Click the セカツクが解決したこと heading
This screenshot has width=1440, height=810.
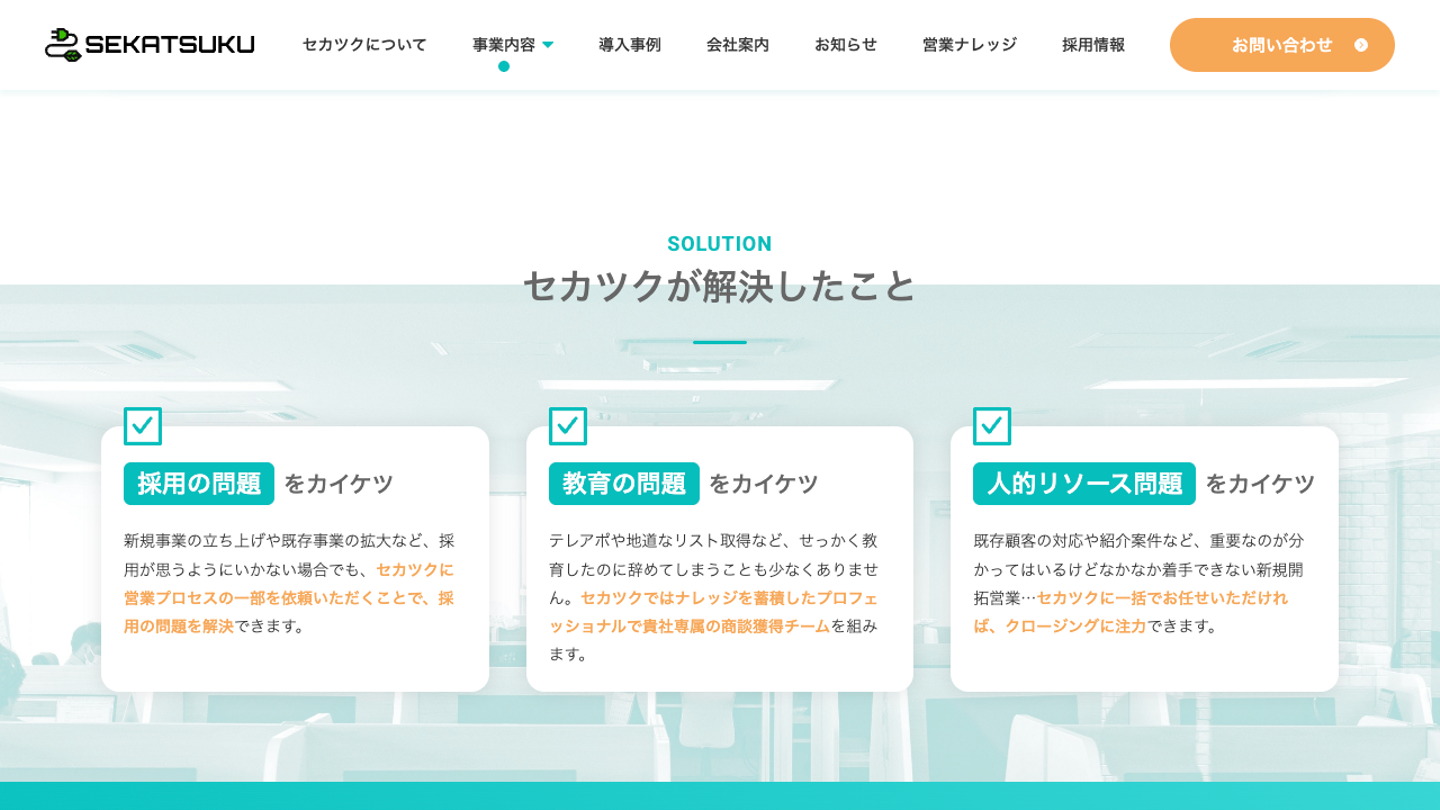point(719,286)
